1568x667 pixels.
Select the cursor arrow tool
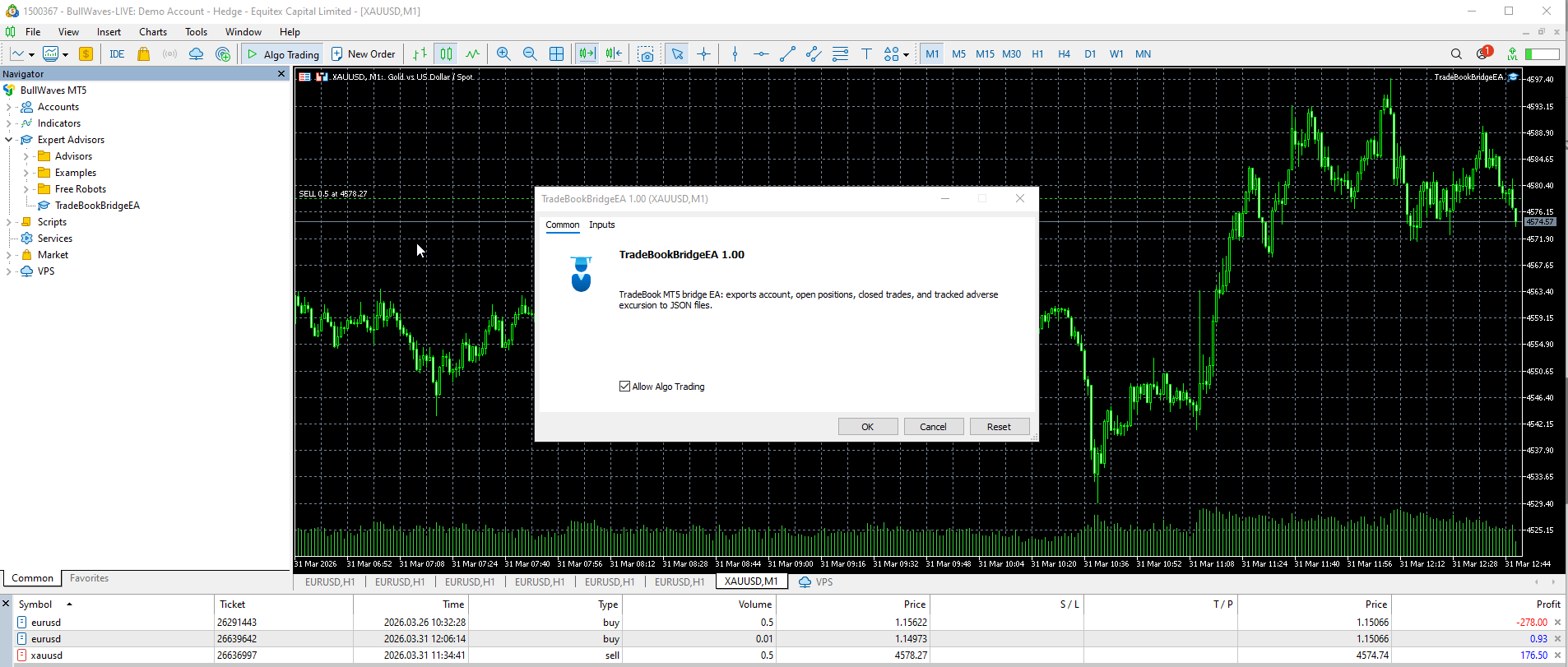677,54
